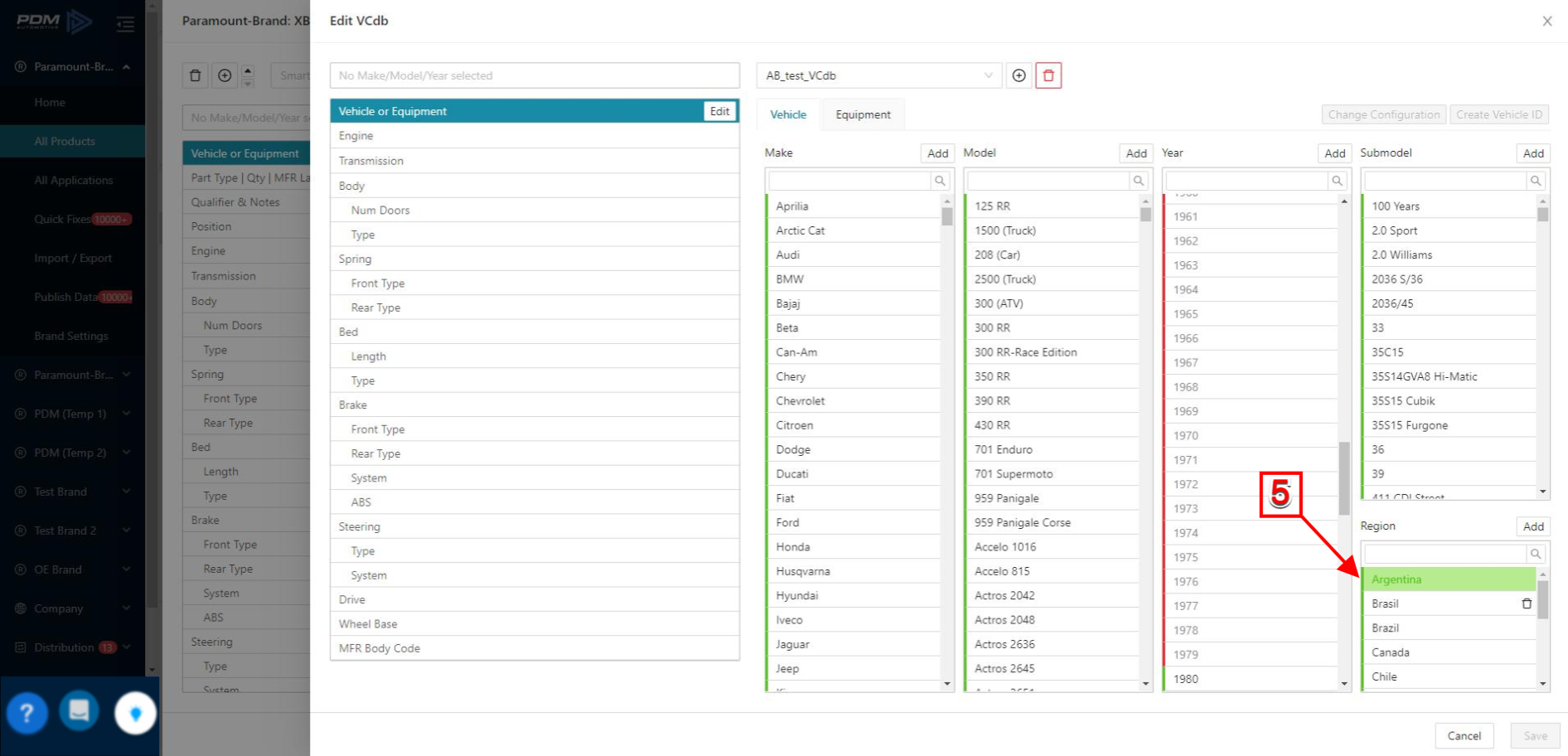
Task: Go to Home in the sidebar
Action: tap(50, 103)
